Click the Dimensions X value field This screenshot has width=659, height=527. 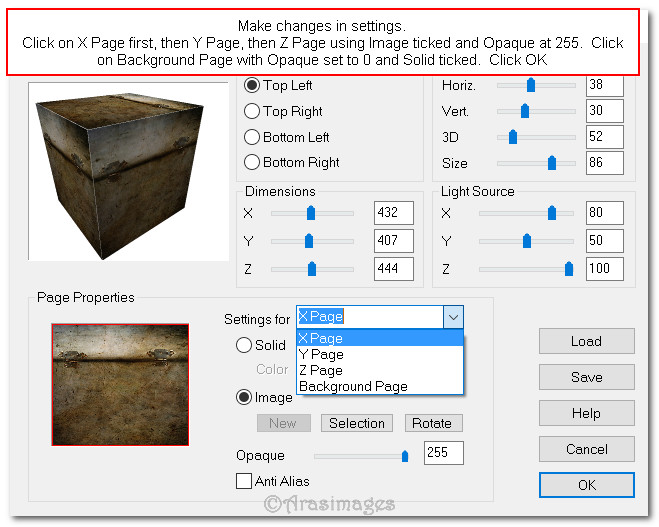point(393,213)
